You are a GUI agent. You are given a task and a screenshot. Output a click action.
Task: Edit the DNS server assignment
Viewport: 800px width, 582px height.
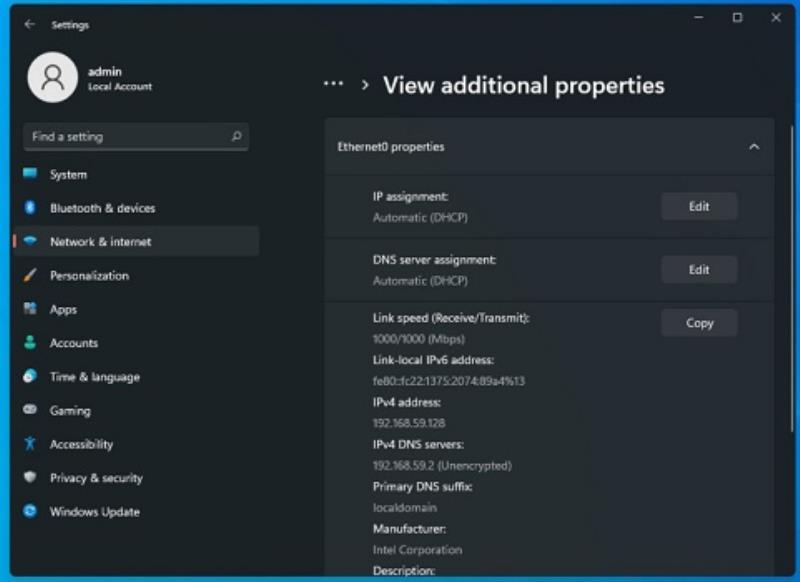click(699, 269)
